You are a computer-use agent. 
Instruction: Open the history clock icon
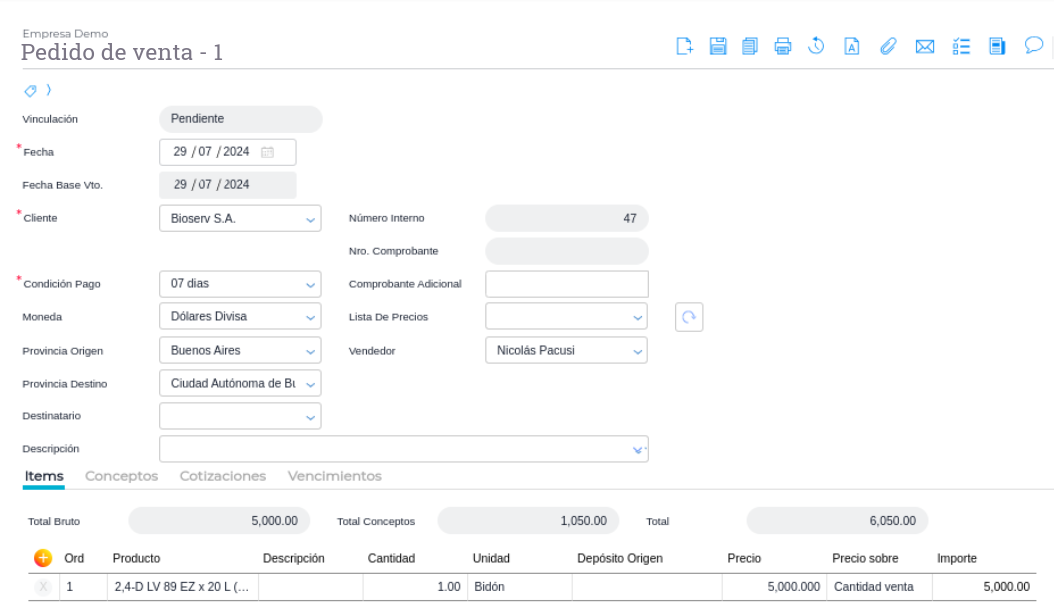pos(816,46)
